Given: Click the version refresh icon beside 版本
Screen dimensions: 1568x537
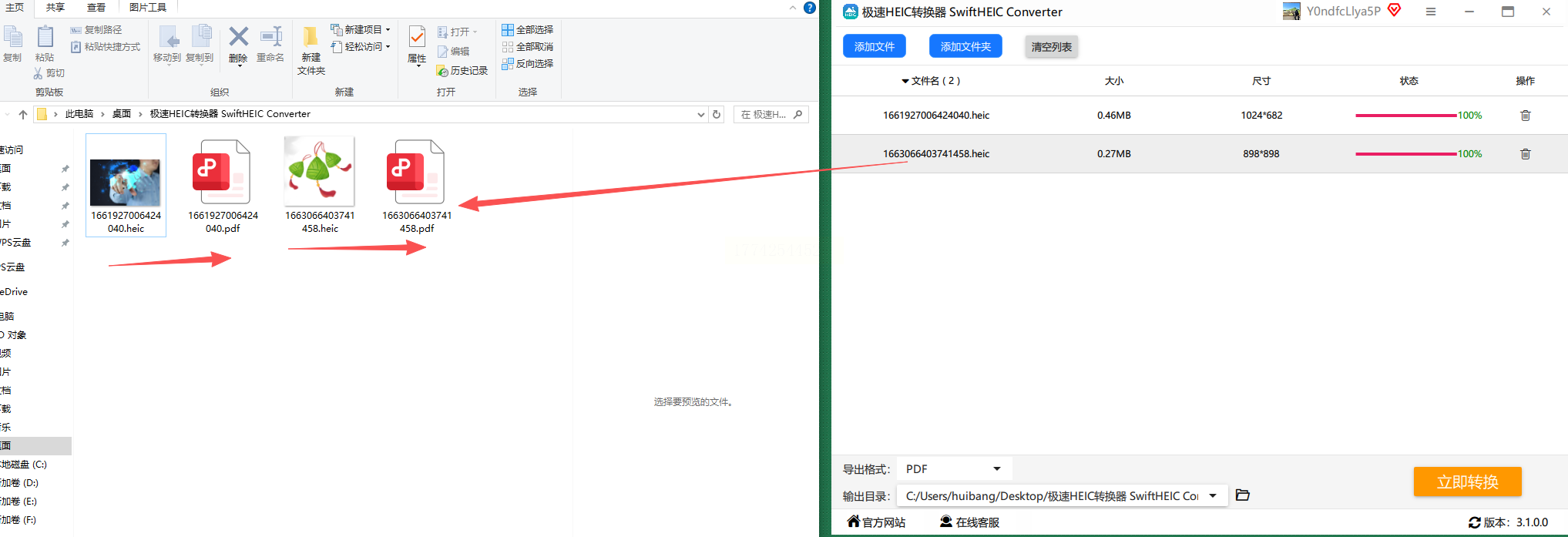Looking at the screenshot, I should tap(1474, 522).
